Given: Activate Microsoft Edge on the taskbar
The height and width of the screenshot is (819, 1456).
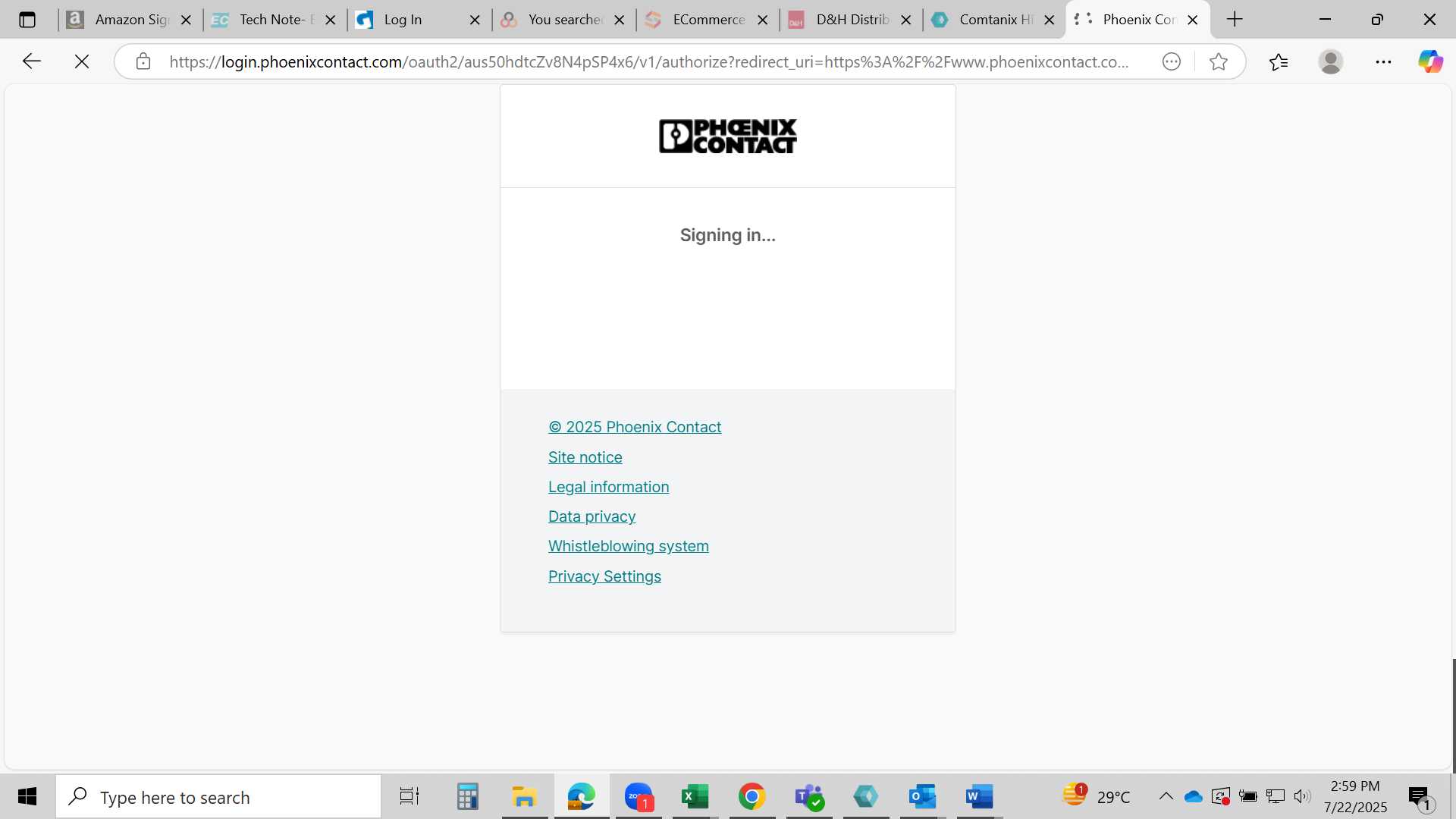Looking at the screenshot, I should [x=582, y=796].
